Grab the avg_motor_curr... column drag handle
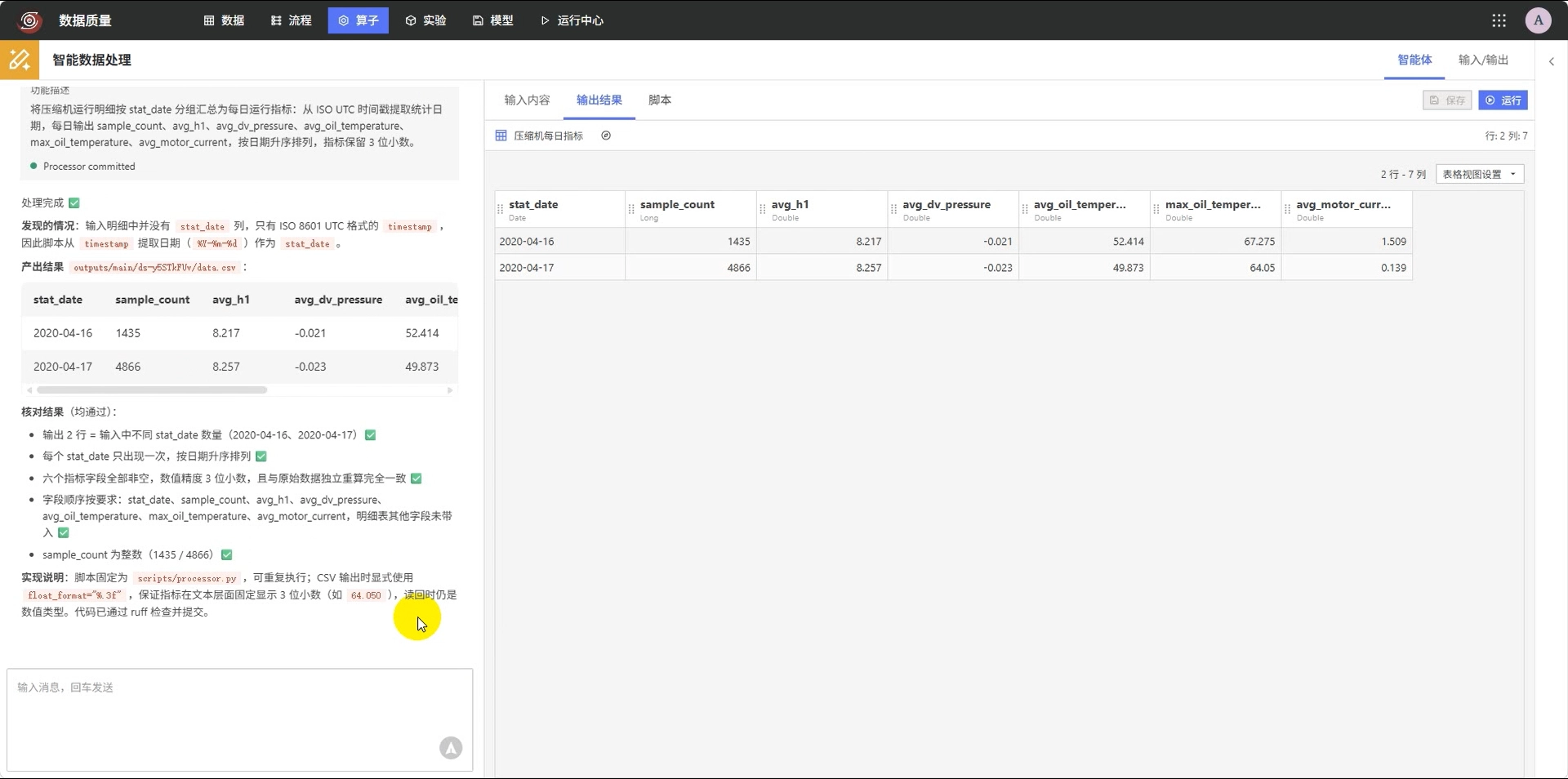Viewport: 1568px width, 779px height. coord(1288,210)
